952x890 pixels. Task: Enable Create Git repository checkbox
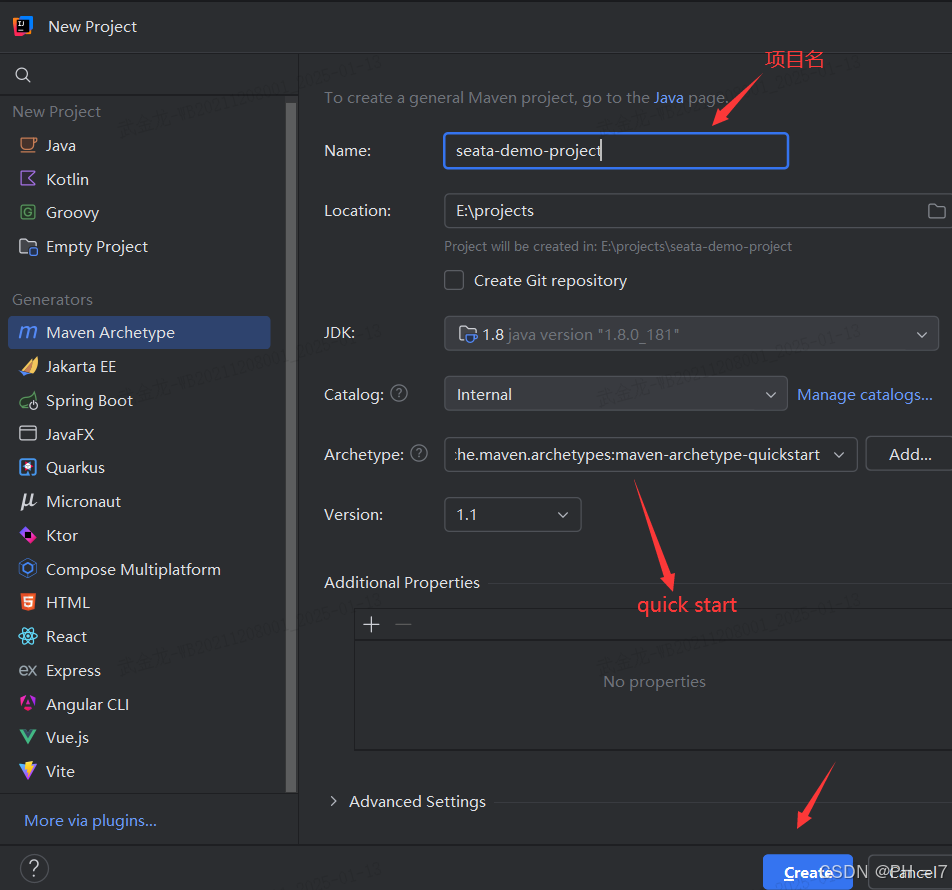coord(454,280)
